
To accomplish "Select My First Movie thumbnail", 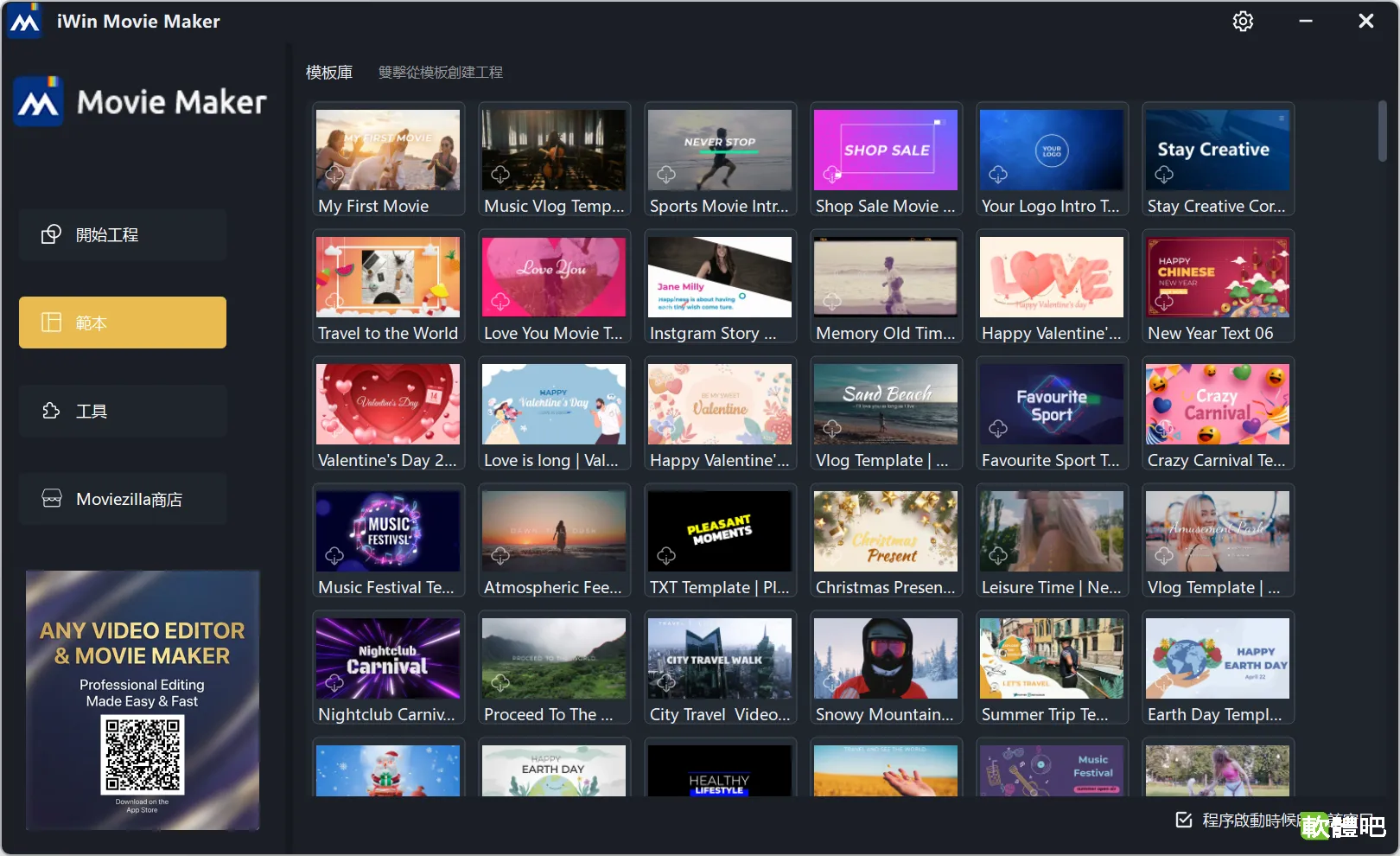I will pyautogui.click(x=388, y=150).
